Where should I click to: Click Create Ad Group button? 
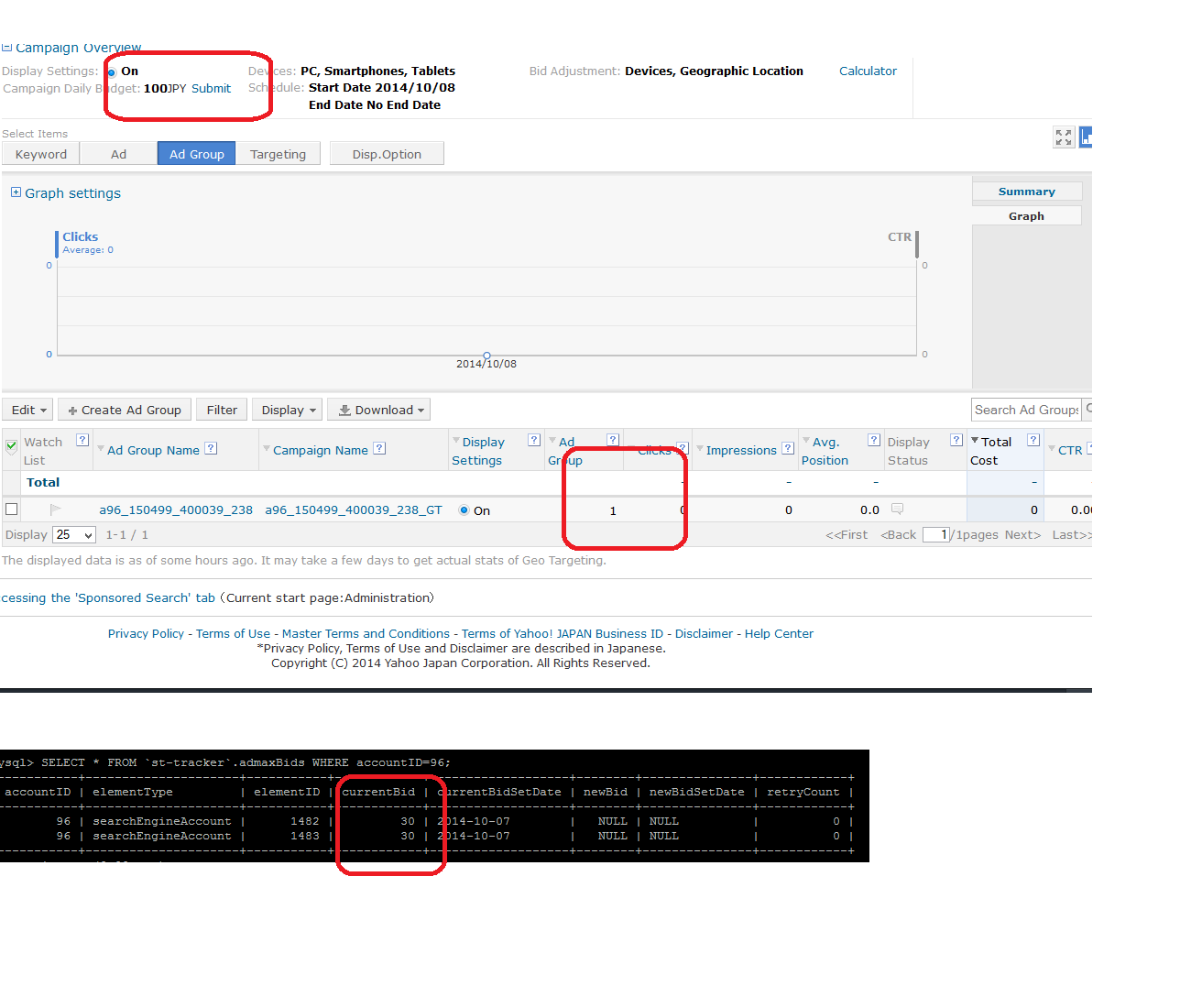[x=125, y=410]
